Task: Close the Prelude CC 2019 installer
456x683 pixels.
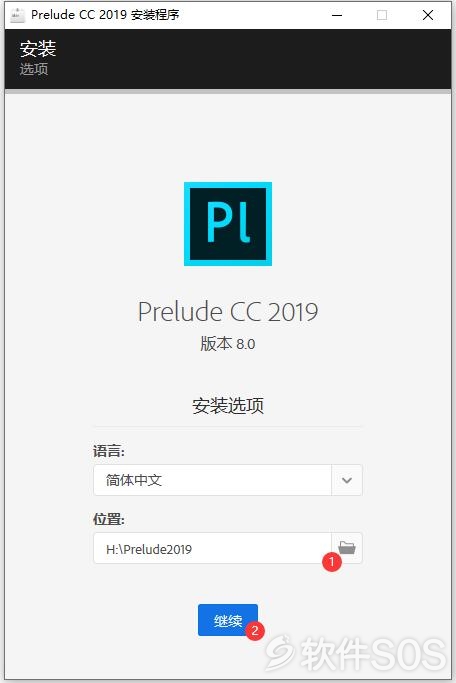Action: (428, 15)
